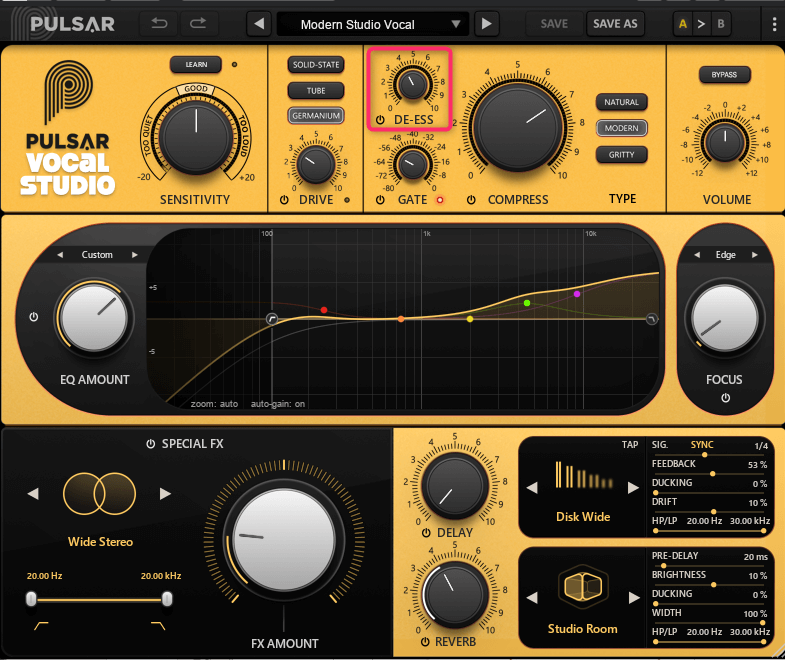The width and height of the screenshot is (785, 660).
Task: Click the undo arrow icon
Action: [159, 23]
